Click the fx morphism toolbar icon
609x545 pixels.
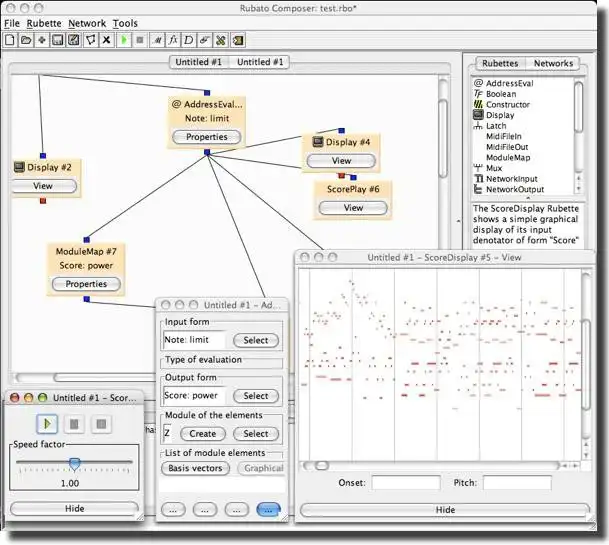tap(173, 40)
